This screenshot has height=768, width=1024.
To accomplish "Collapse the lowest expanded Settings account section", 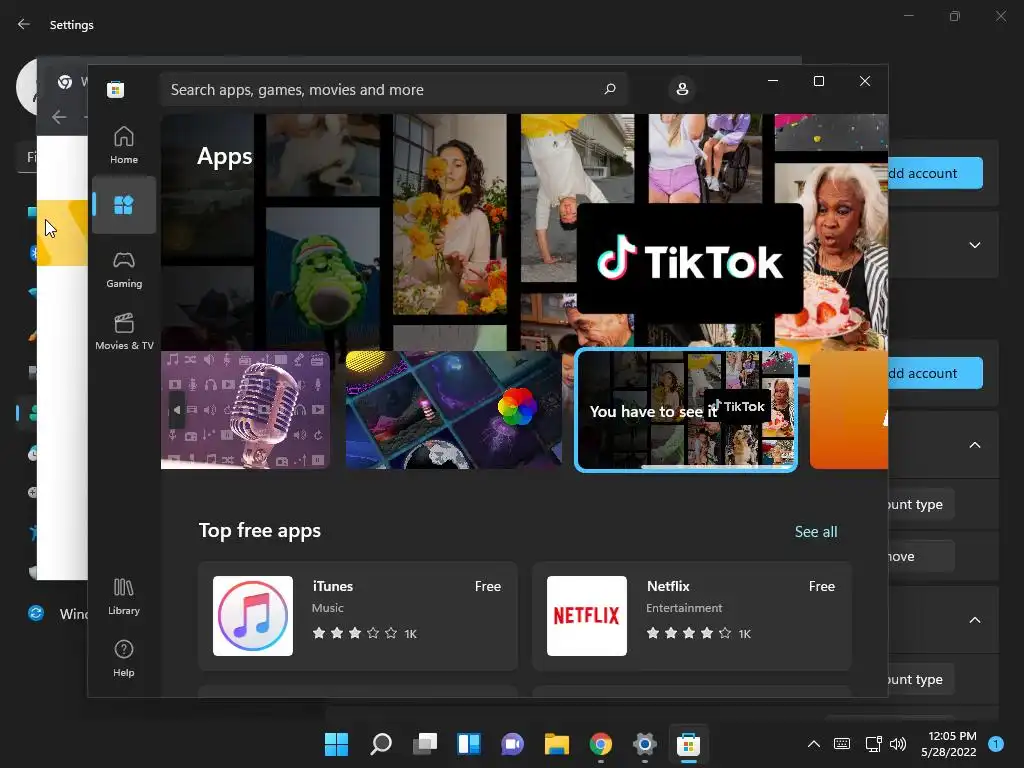I will tap(974, 620).
